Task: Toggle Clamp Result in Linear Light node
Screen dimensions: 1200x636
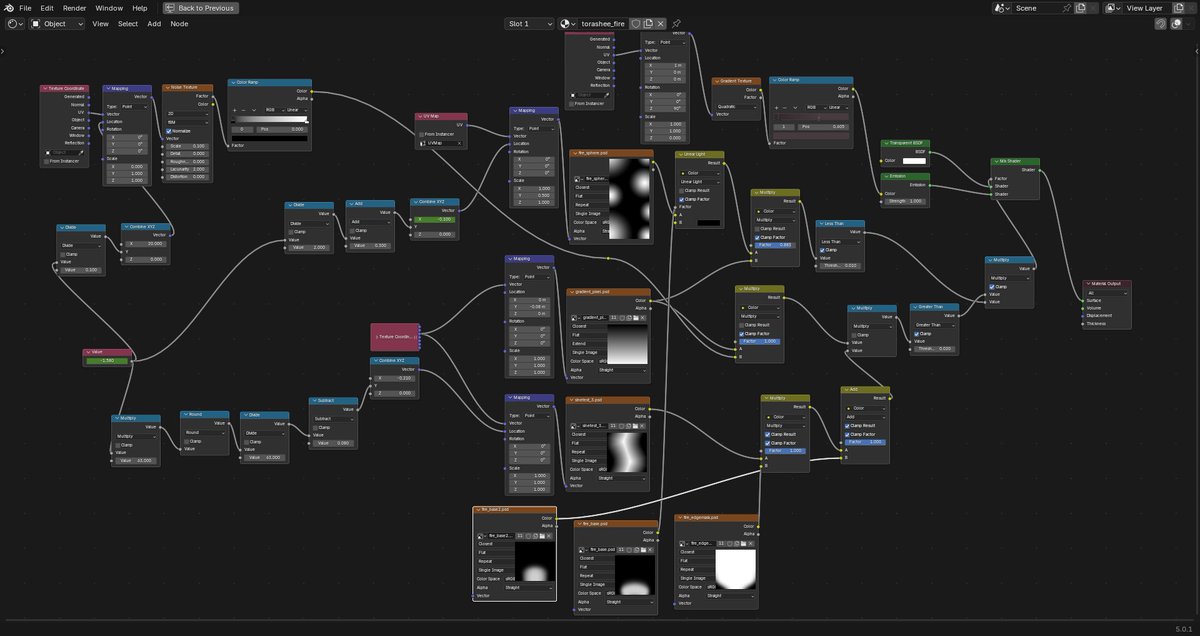Action: [x=681, y=190]
